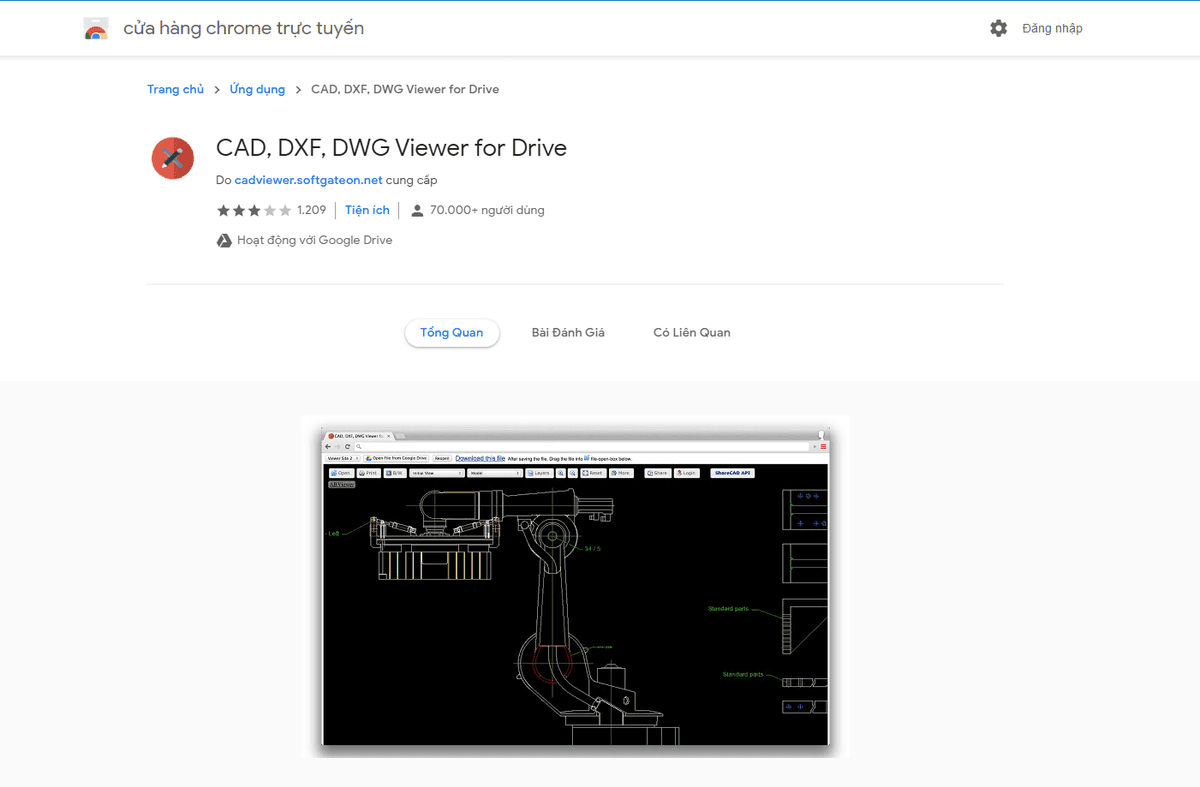Switch to the Có Liên Quan tab
Viewport: 1200px width, 787px height.
coord(692,333)
